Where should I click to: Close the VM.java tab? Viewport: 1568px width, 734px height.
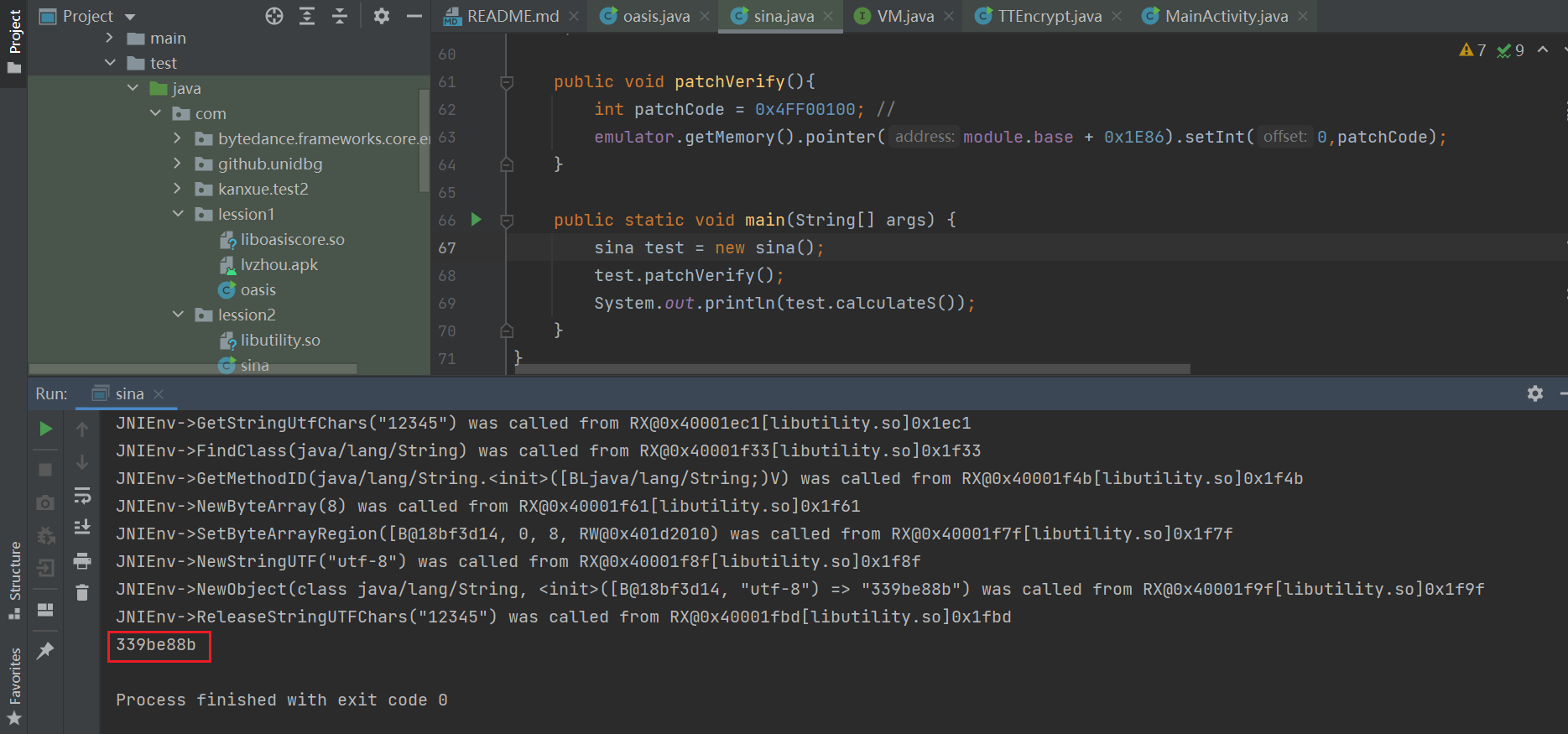(x=949, y=16)
